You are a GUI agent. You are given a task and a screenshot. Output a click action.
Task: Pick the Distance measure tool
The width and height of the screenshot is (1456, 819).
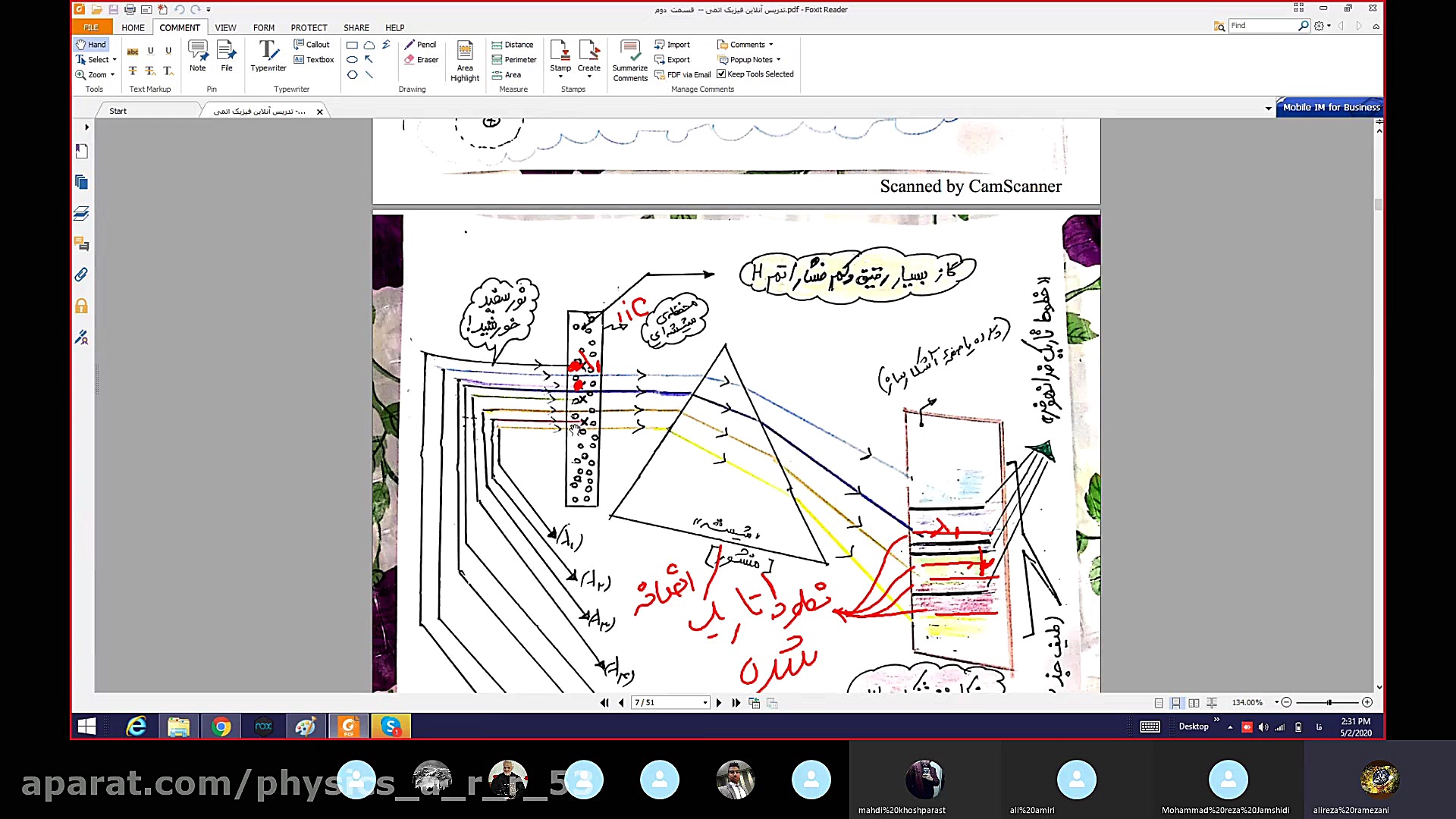513,45
